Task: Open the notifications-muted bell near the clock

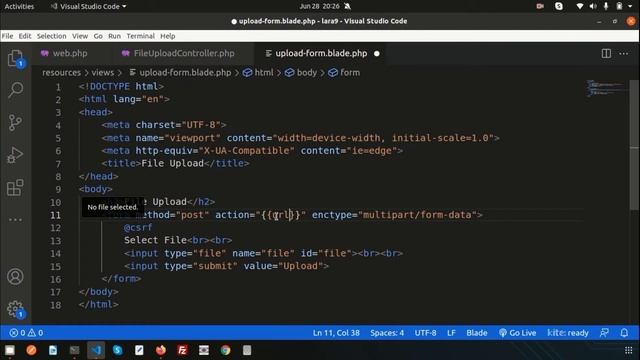Action: point(347,6)
